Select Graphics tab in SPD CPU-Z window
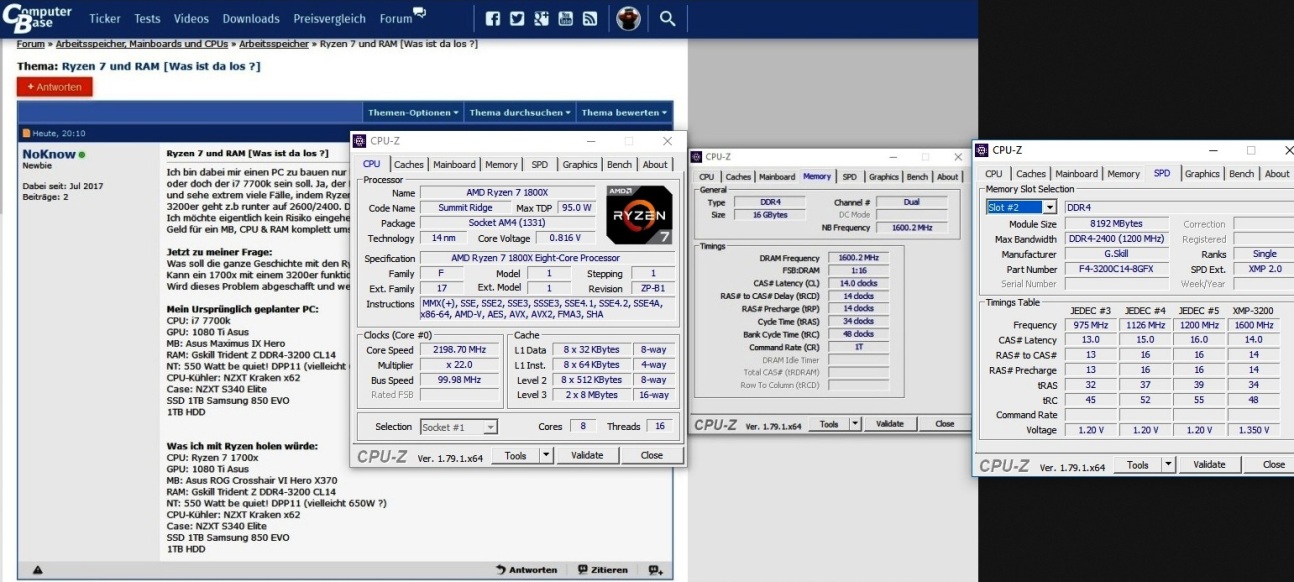The height and width of the screenshot is (582, 1294). pos(1202,173)
